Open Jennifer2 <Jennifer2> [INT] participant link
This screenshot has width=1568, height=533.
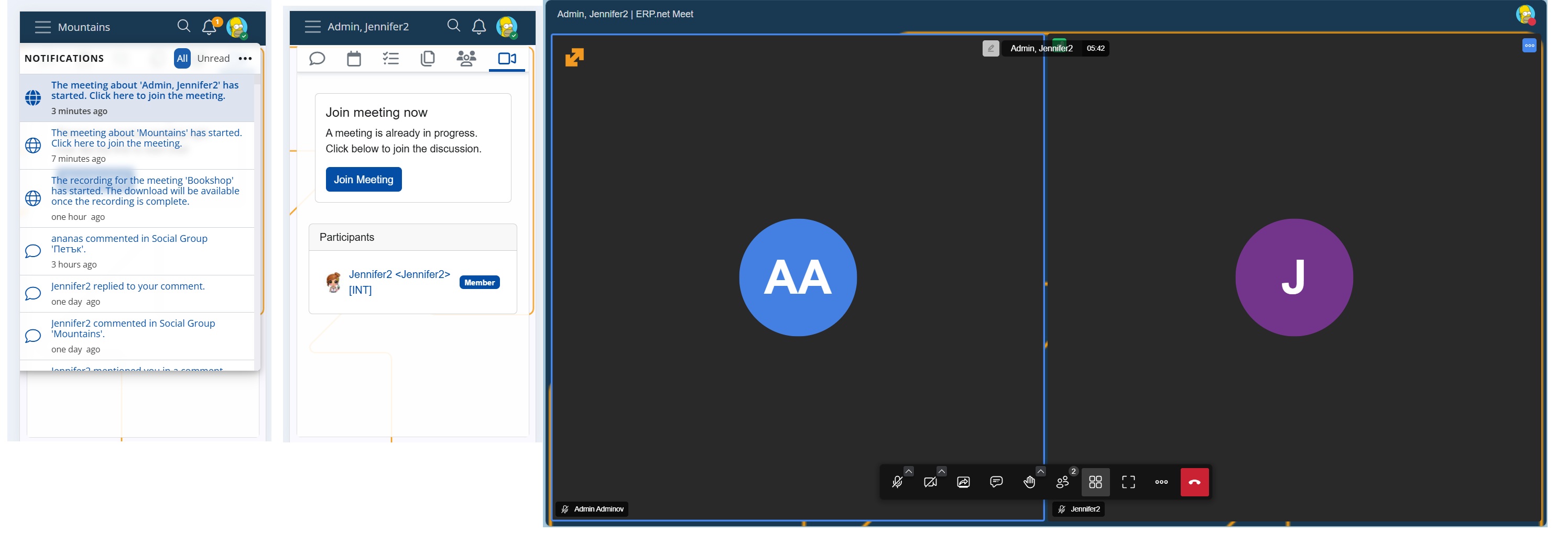[x=399, y=282]
